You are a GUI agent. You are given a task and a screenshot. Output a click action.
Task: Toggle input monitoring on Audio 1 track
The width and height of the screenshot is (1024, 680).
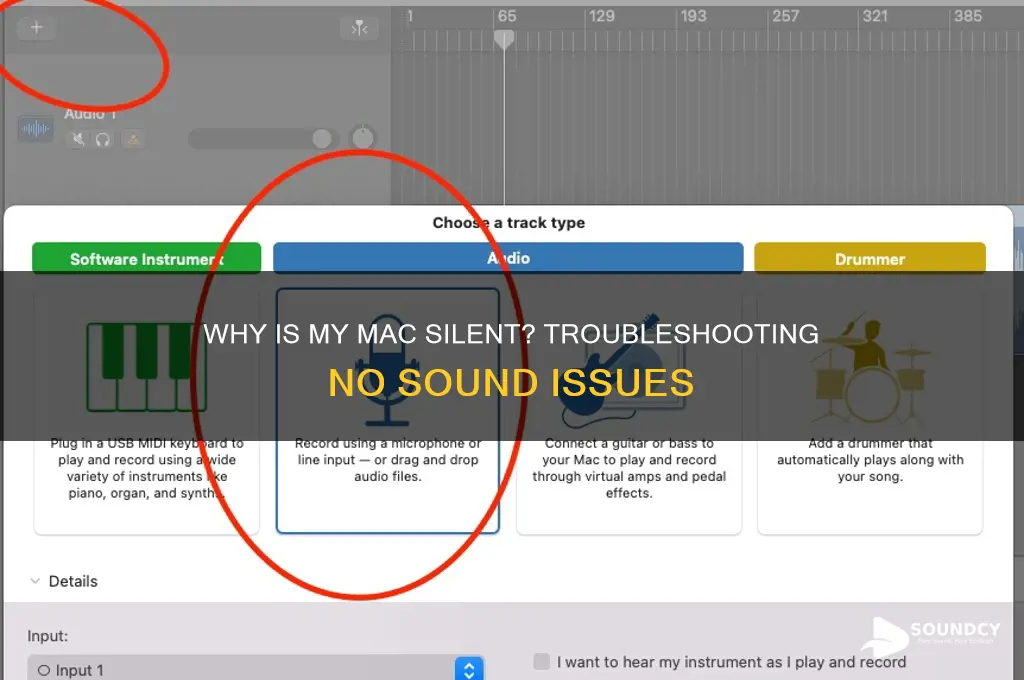click(x=133, y=139)
